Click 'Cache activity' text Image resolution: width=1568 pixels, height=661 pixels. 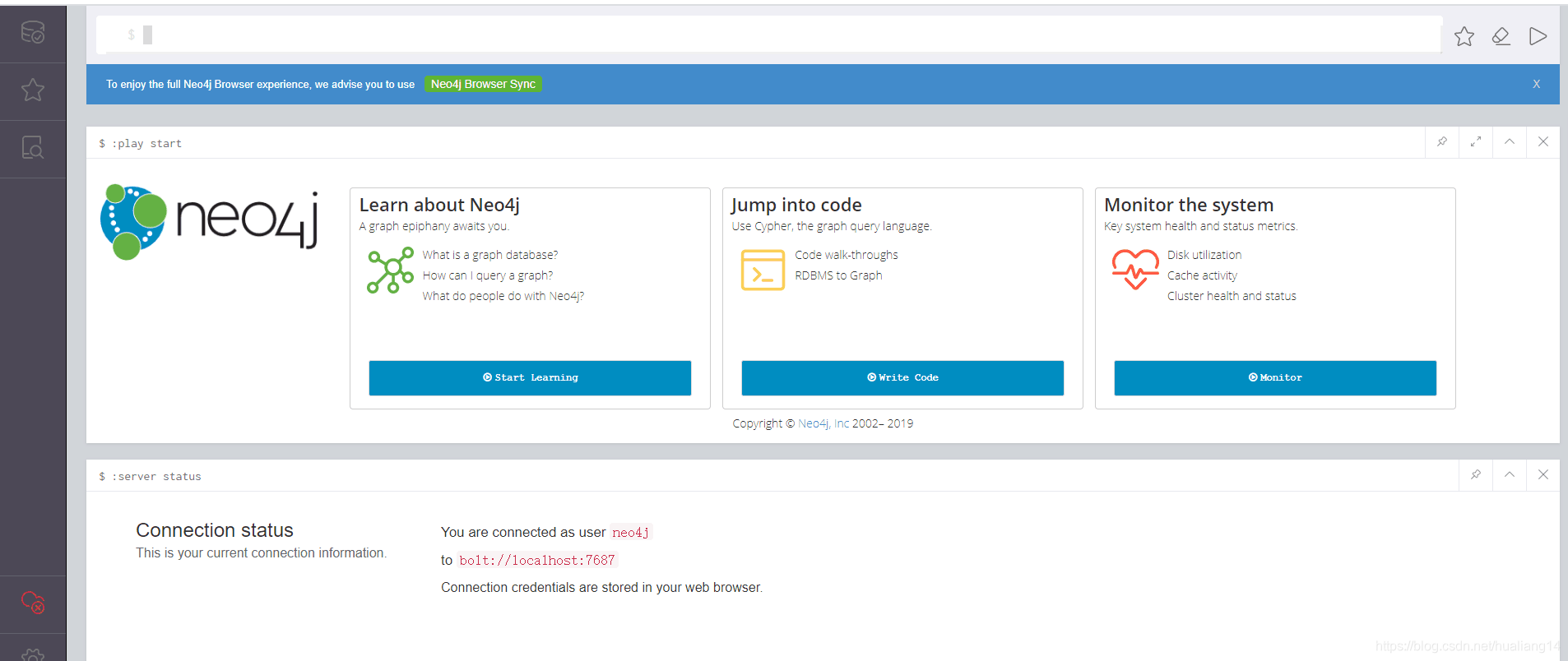1202,275
